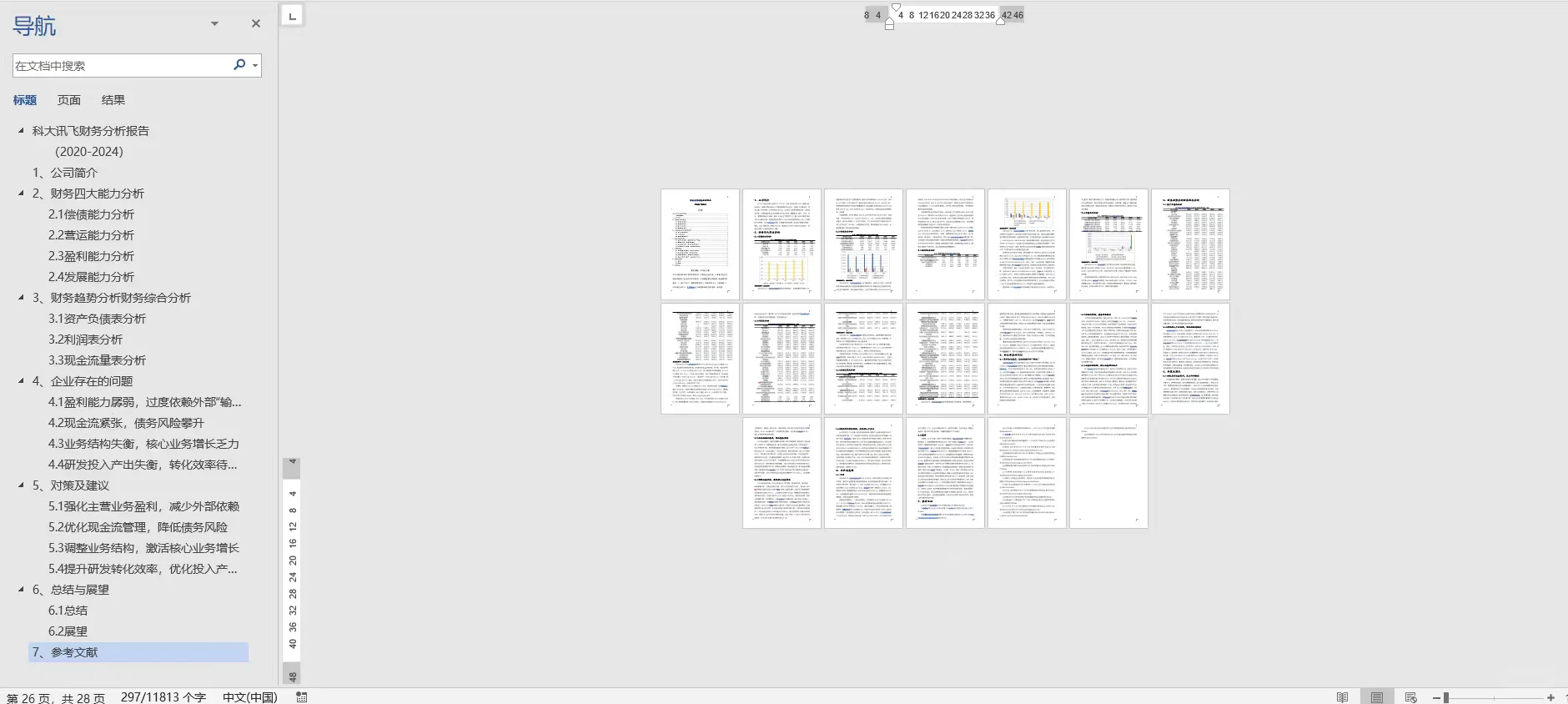This screenshot has height=704, width=1568.
Task: Open first page thumbnail with table of contents
Action: click(700, 244)
